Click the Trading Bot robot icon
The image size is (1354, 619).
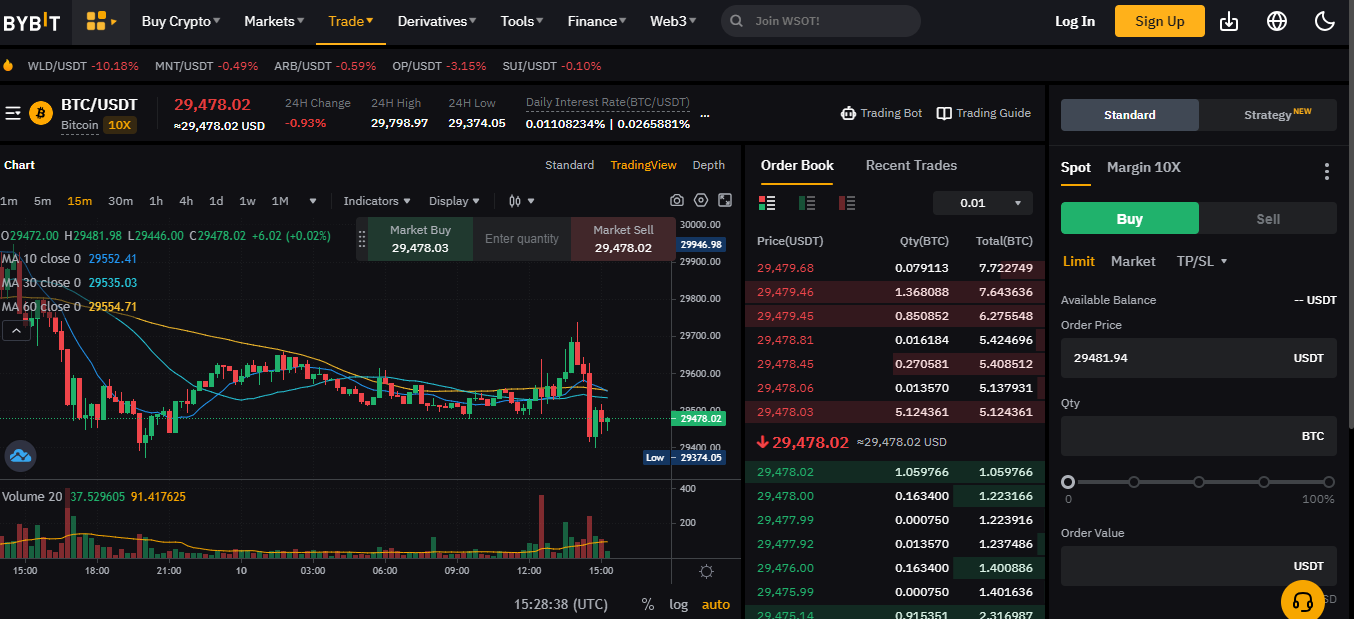click(x=848, y=113)
